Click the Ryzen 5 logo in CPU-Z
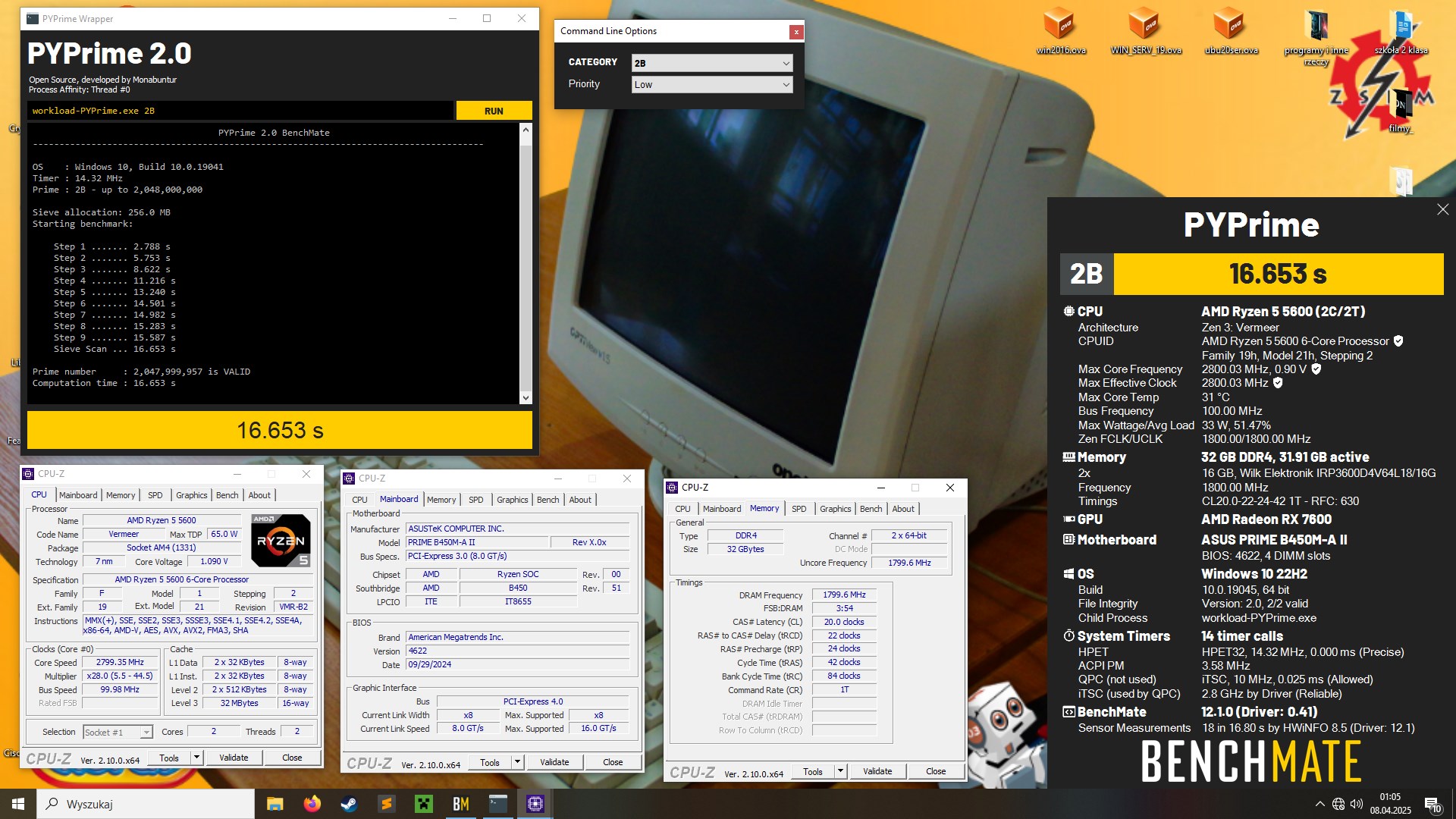 tap(281, 541)
